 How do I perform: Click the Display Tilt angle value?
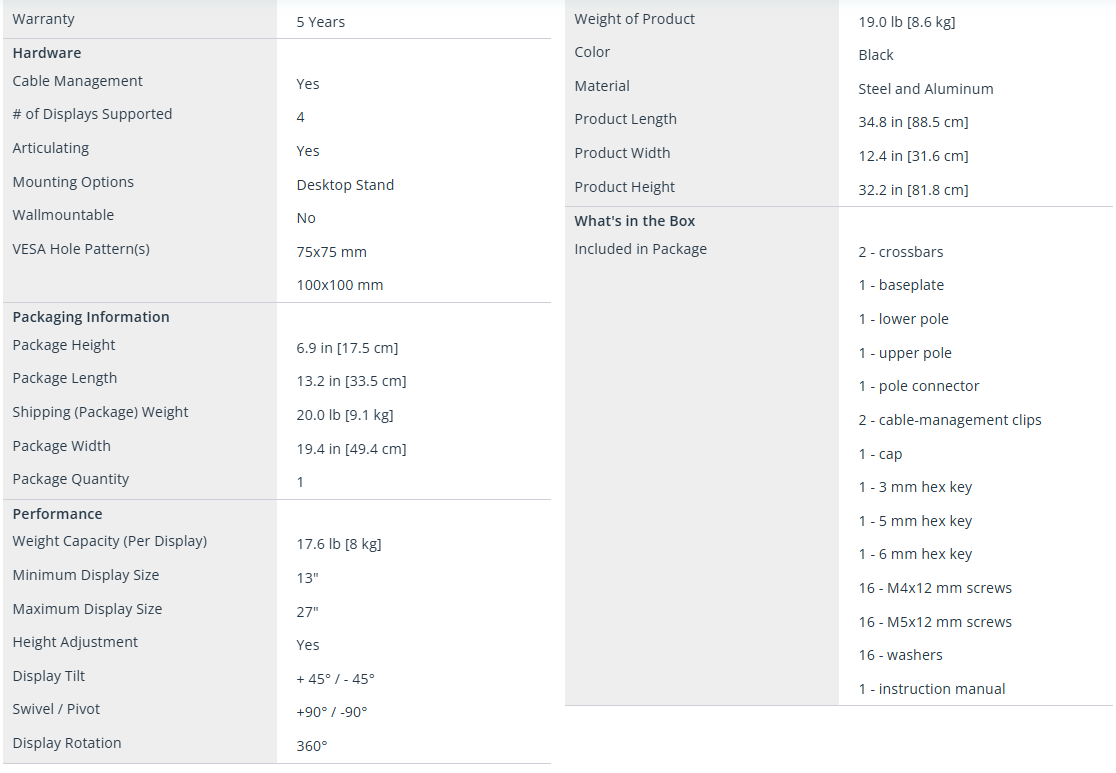(x=335, y=679)
